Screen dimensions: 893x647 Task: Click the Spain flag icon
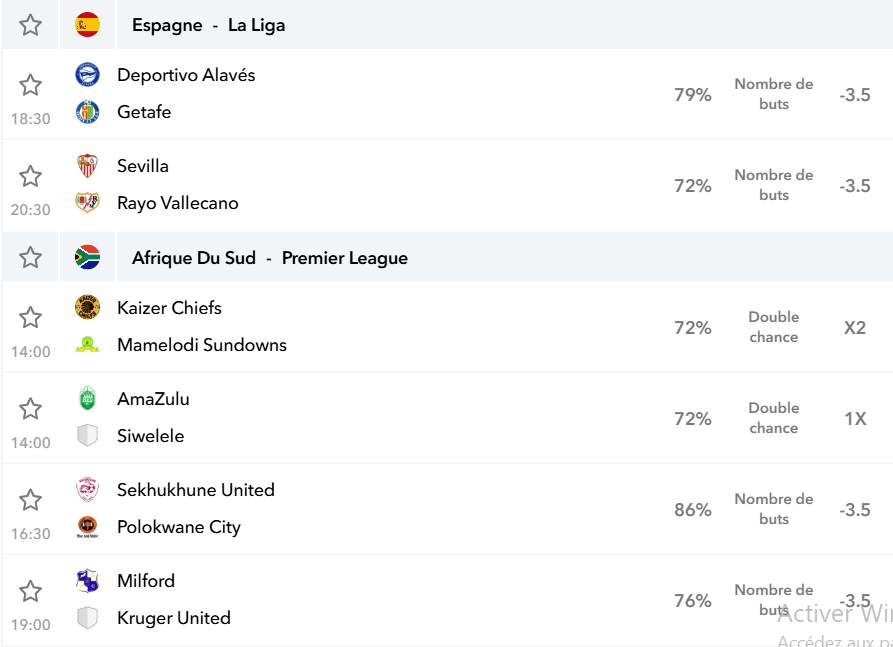(87, 25)
